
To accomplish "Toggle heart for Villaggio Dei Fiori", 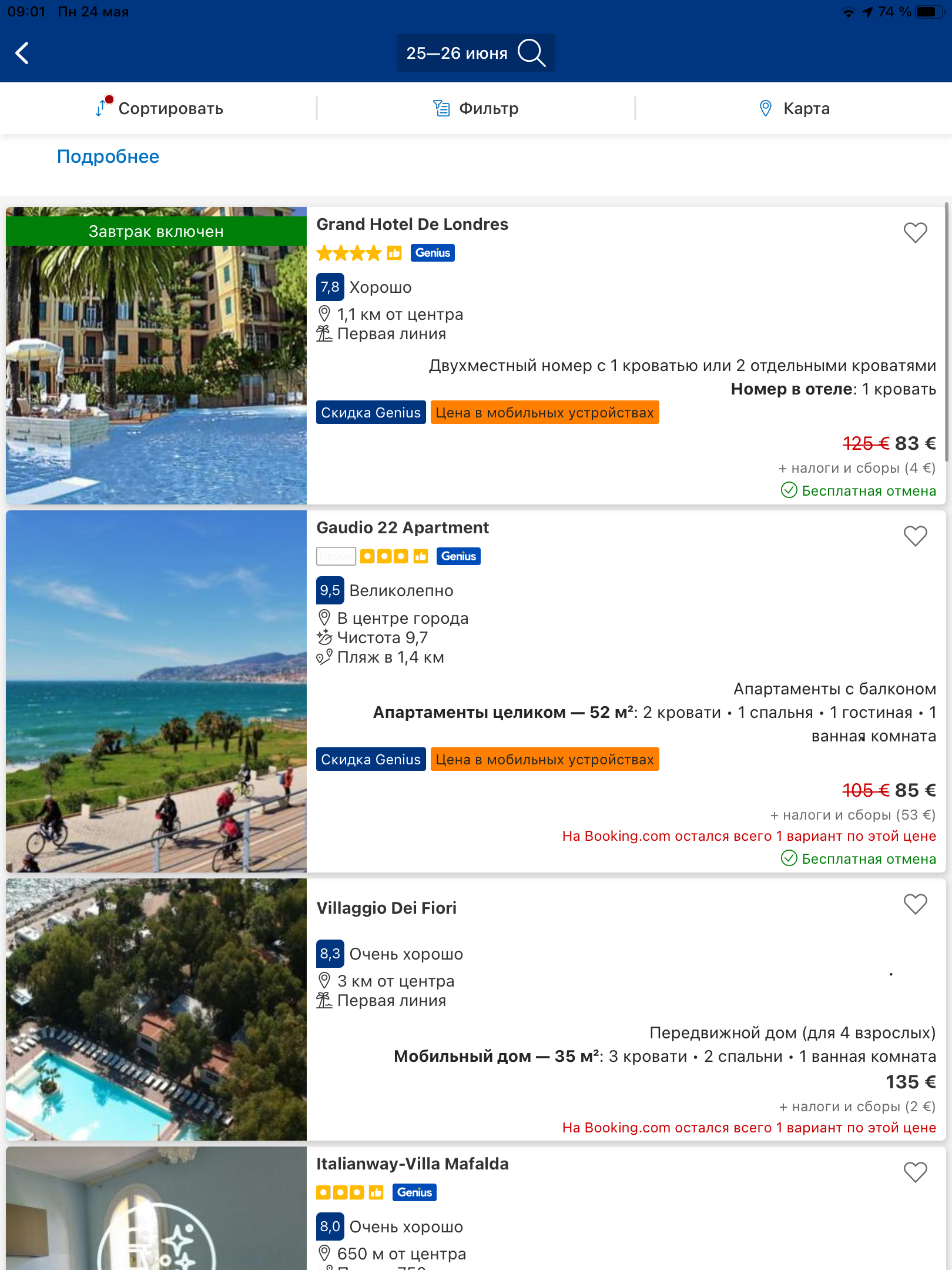I will tap(915, 904).
